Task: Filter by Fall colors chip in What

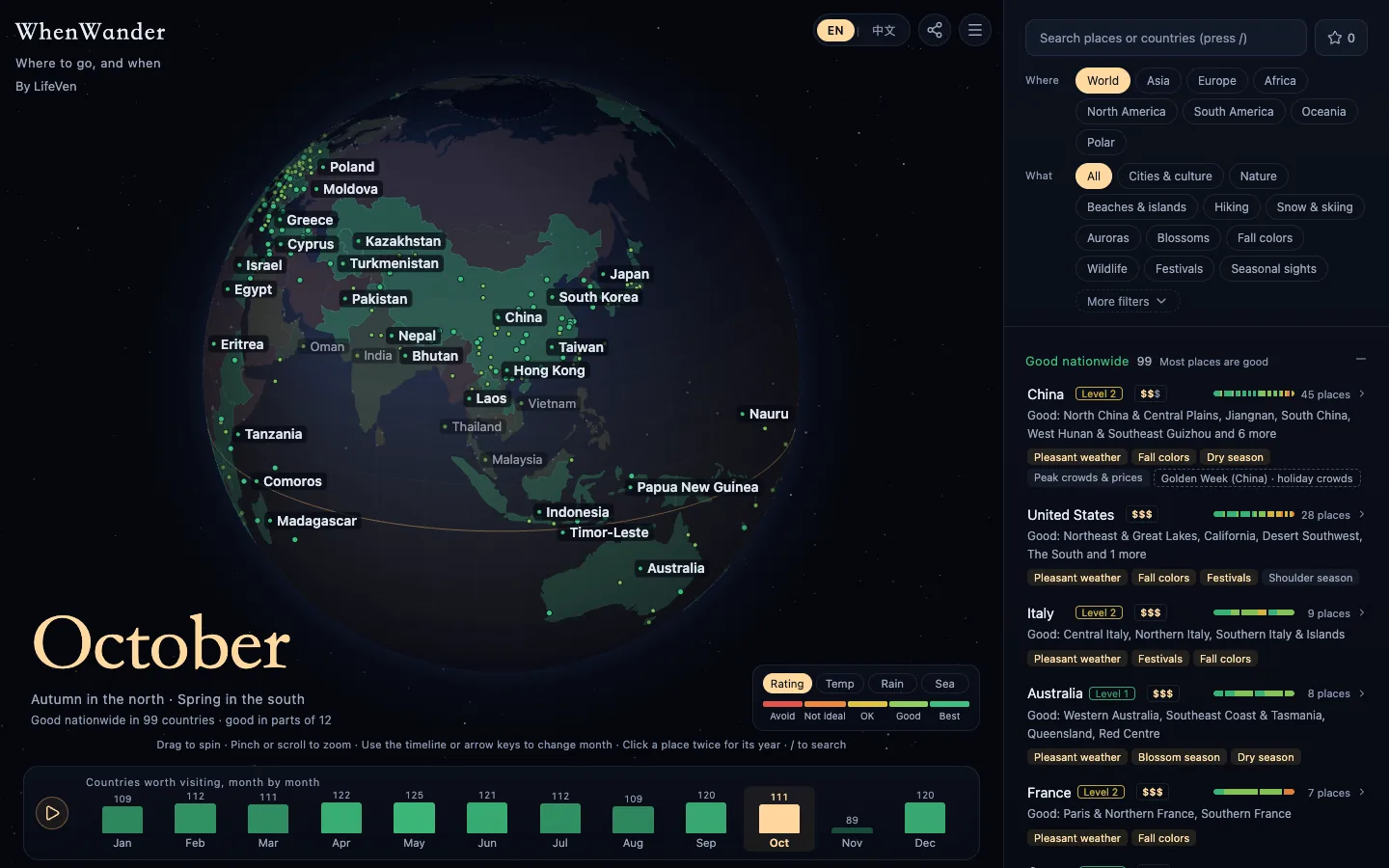Action: pos(1265,238)
